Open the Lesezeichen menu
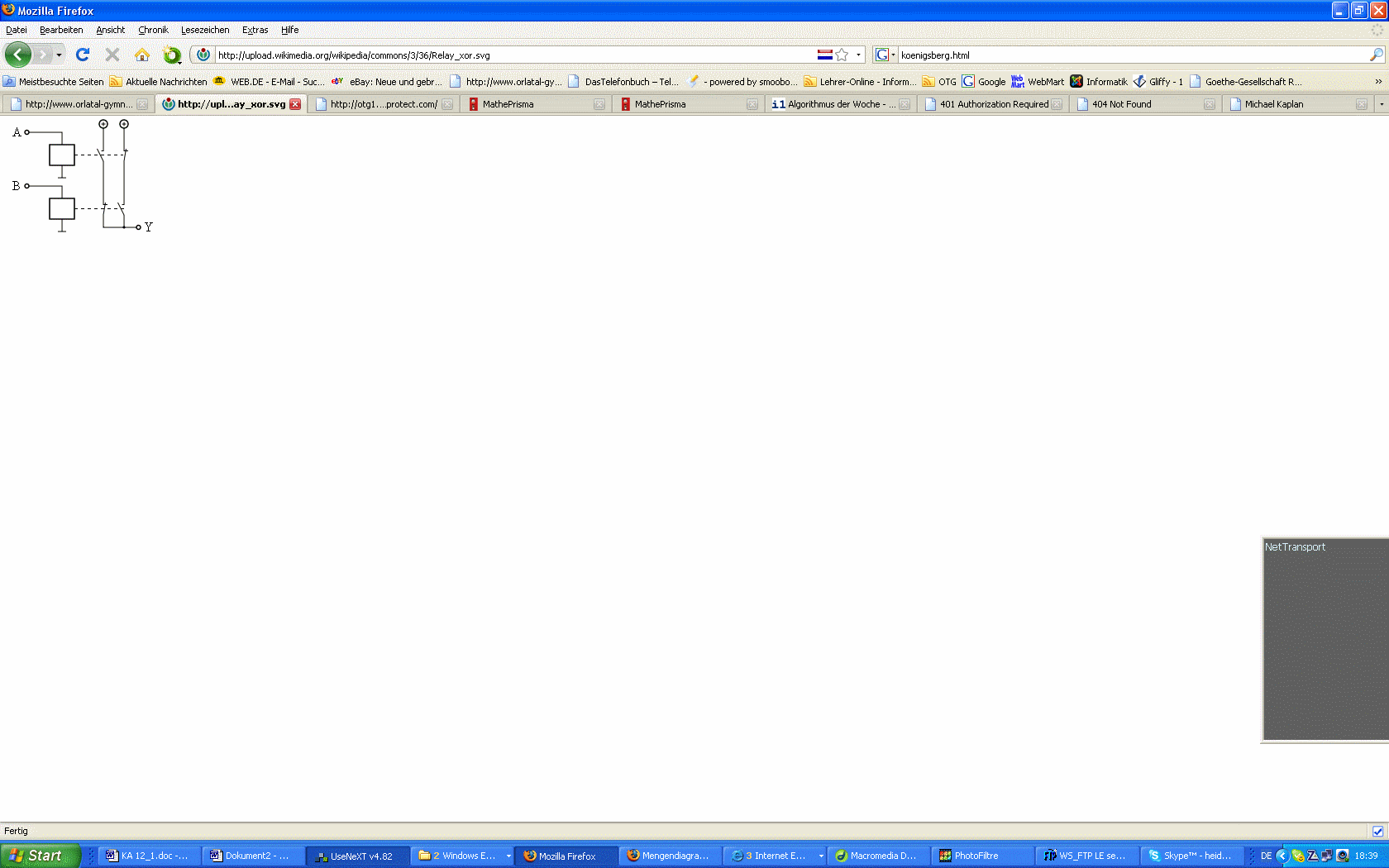The width and height of the screenshot is (1389, 868). [205, 30]
